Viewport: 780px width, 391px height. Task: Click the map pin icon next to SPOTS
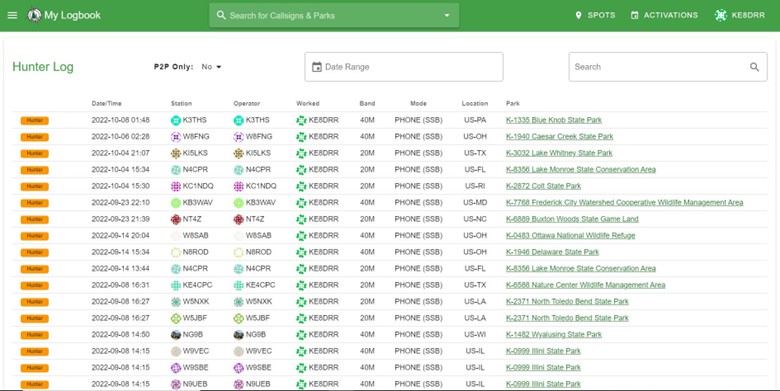[x=578, y=15]
